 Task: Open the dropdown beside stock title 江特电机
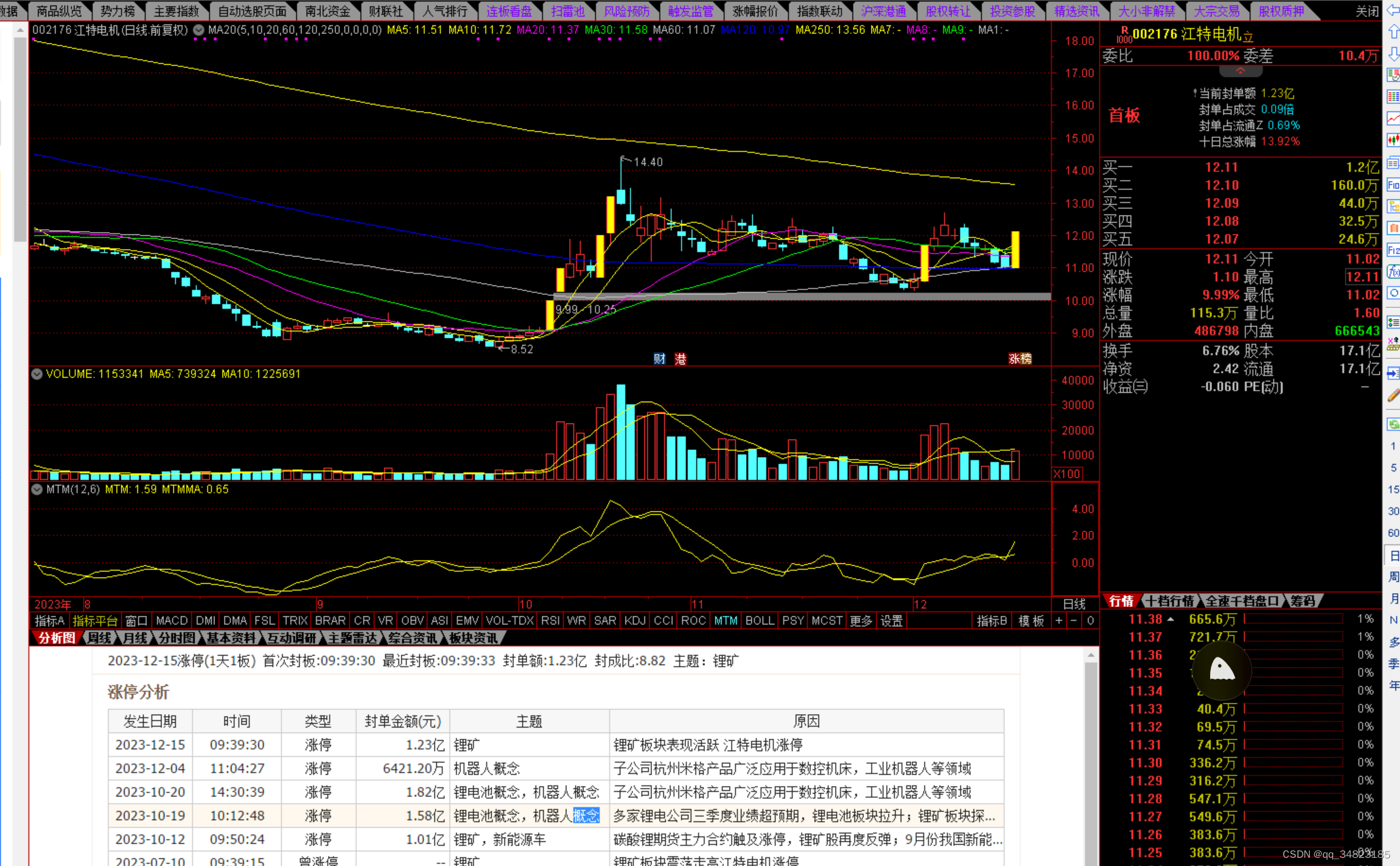pyautogui.click(x=198, y=30)
